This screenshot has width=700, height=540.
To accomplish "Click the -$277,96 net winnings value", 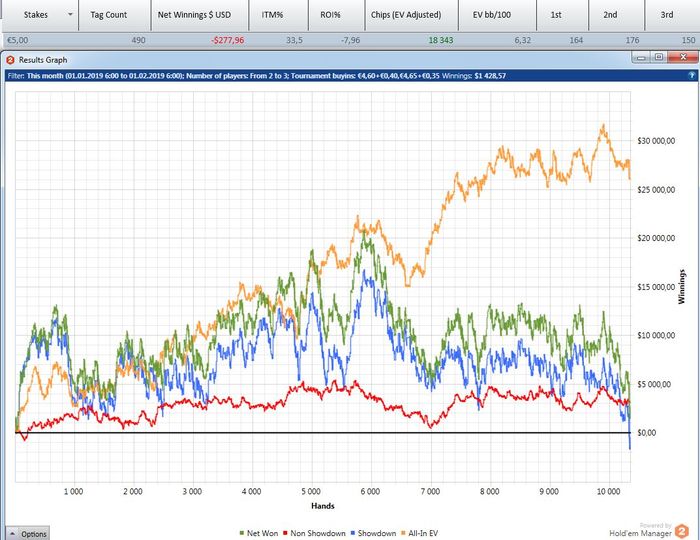I will pos(228,40).
